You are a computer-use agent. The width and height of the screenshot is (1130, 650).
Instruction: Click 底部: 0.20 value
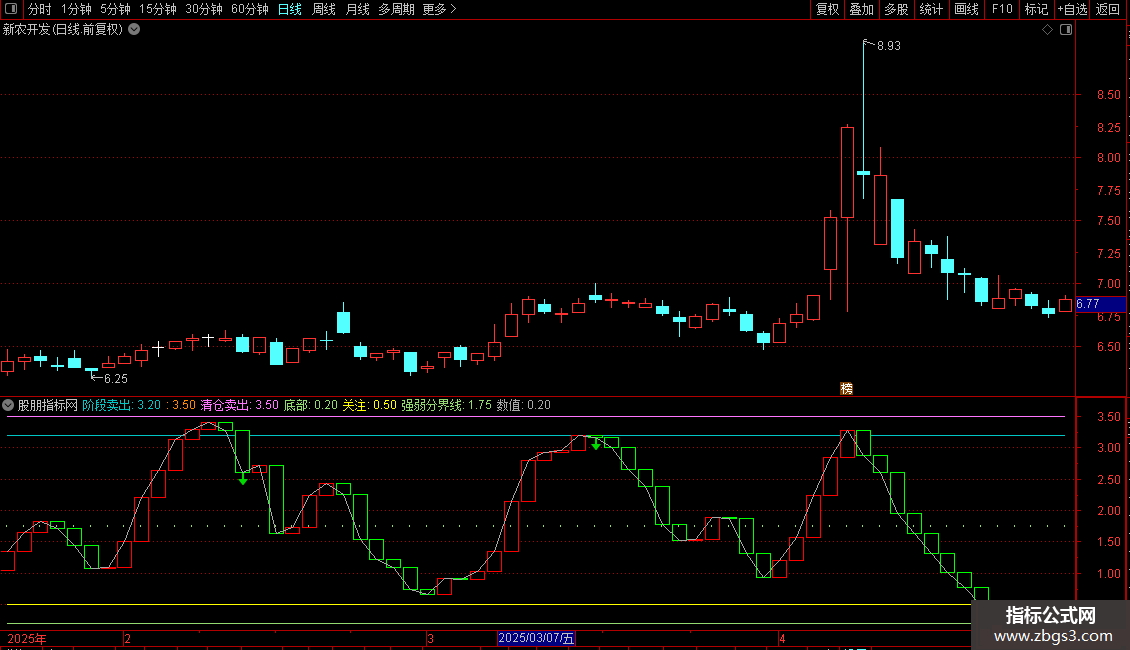coord(311,405)
